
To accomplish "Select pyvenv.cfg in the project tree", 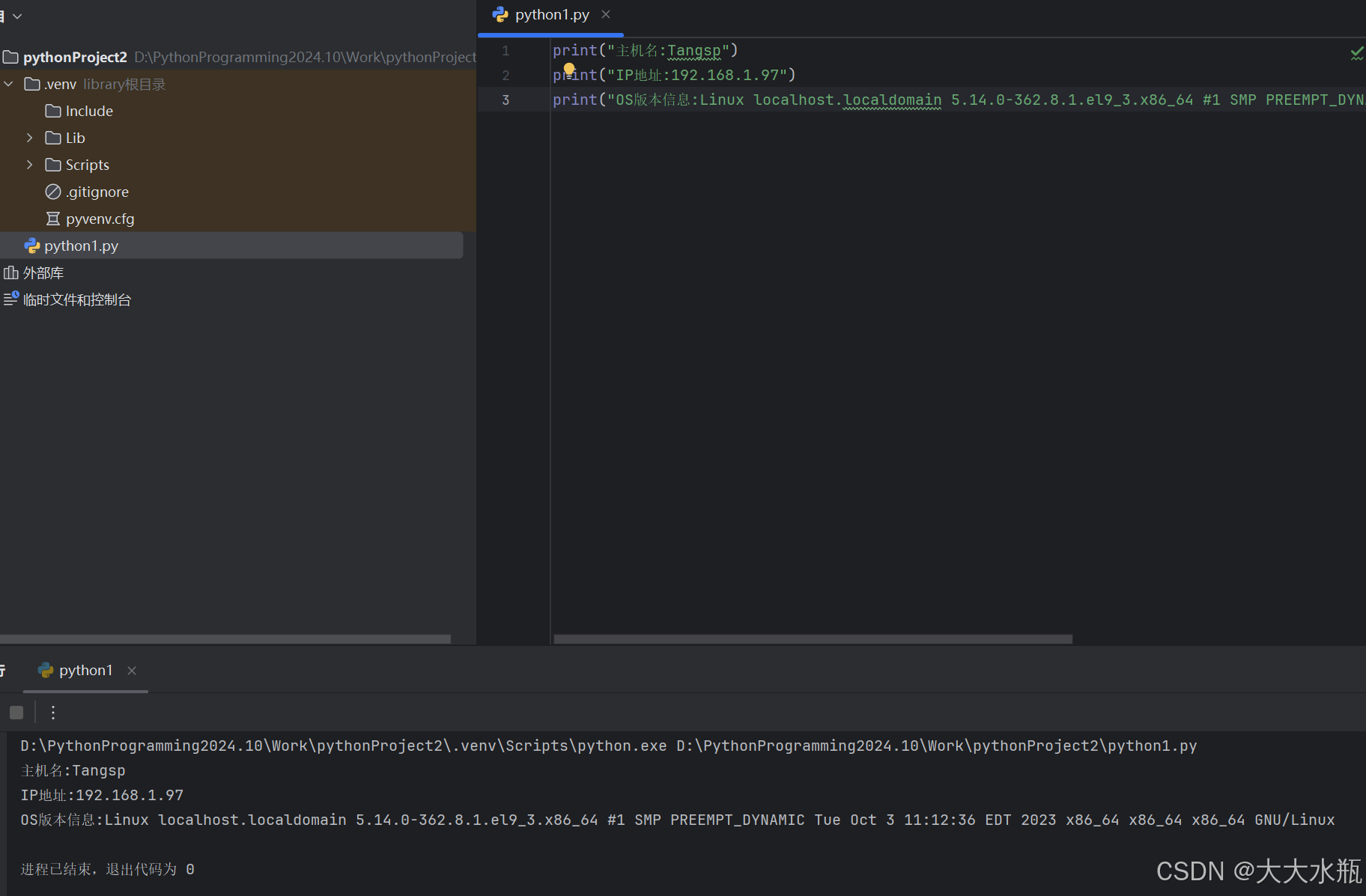I will coord(100,218).
